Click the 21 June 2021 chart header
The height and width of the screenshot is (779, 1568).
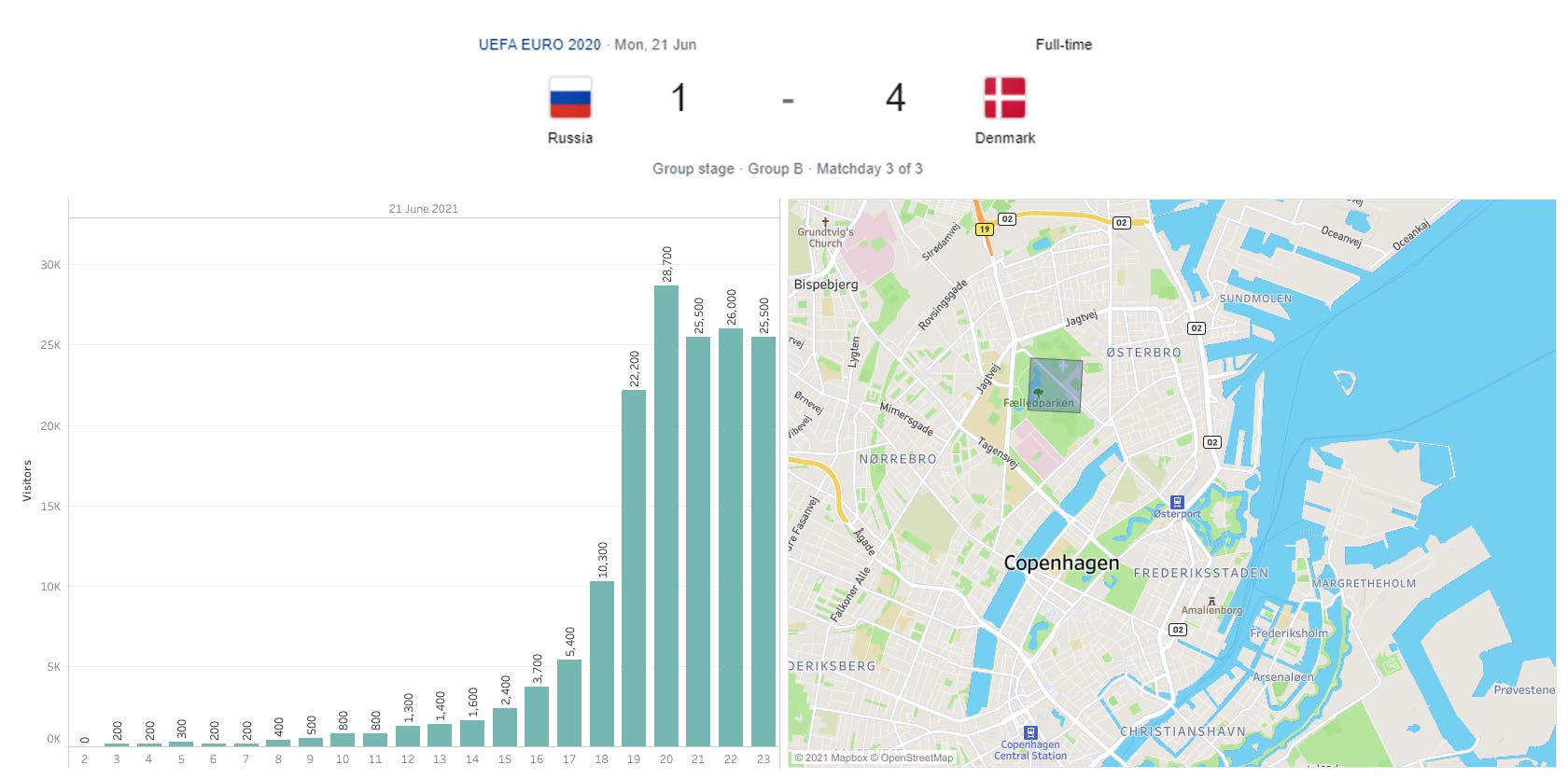423,209
